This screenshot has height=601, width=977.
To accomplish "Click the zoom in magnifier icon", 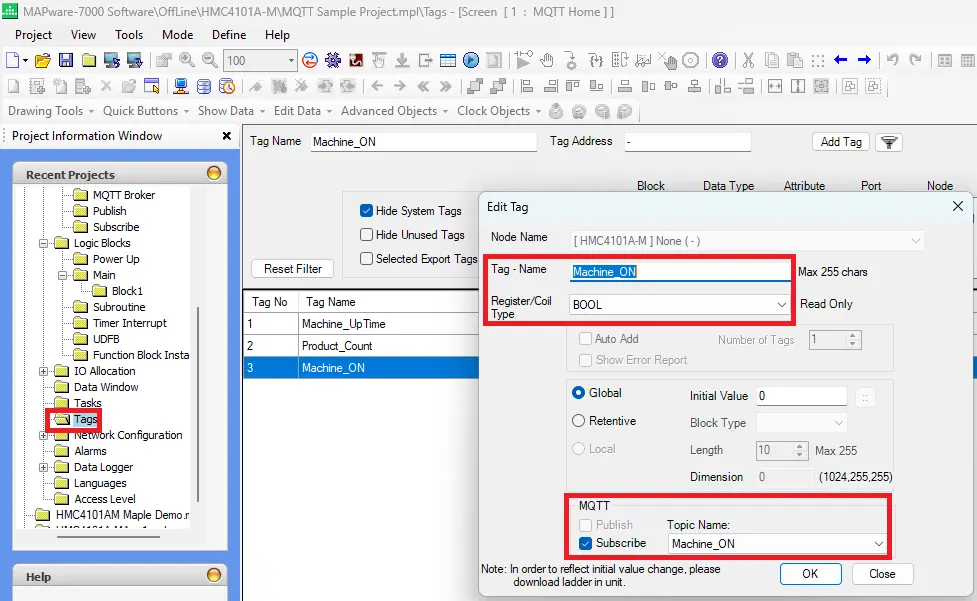I will coord(186,60).
